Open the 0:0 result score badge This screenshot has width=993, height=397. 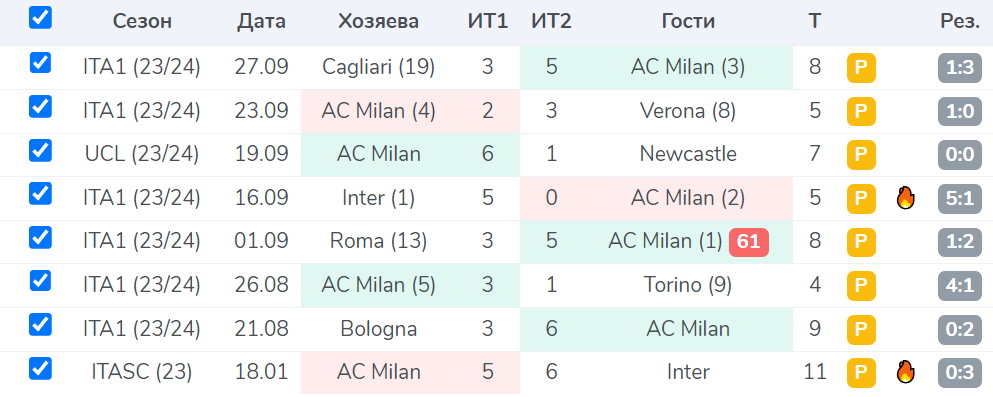[x=959, y=155]
